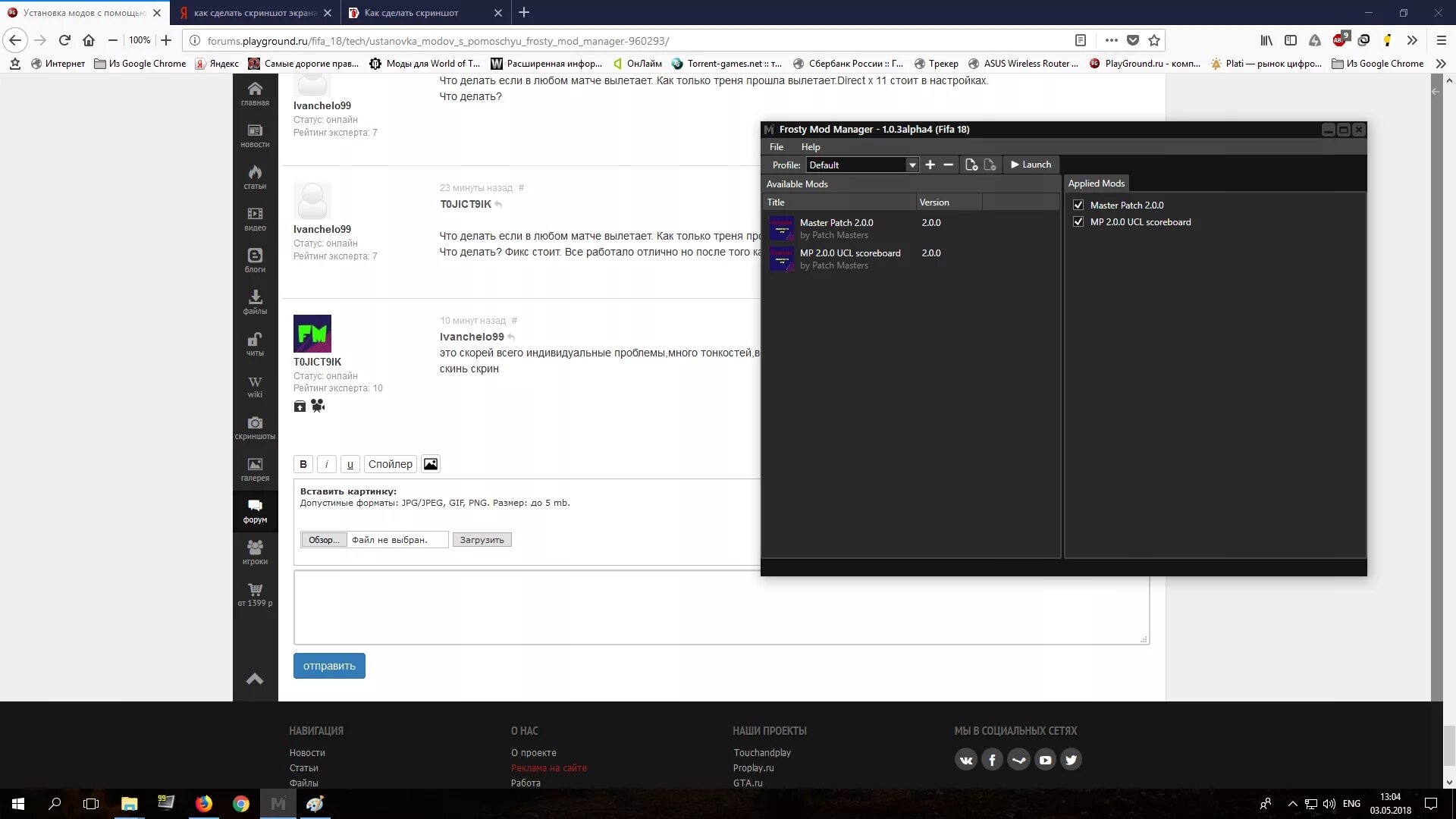The image size is (1456, 819).
Task: Reload the page in the browser
Action: [64, 40]
